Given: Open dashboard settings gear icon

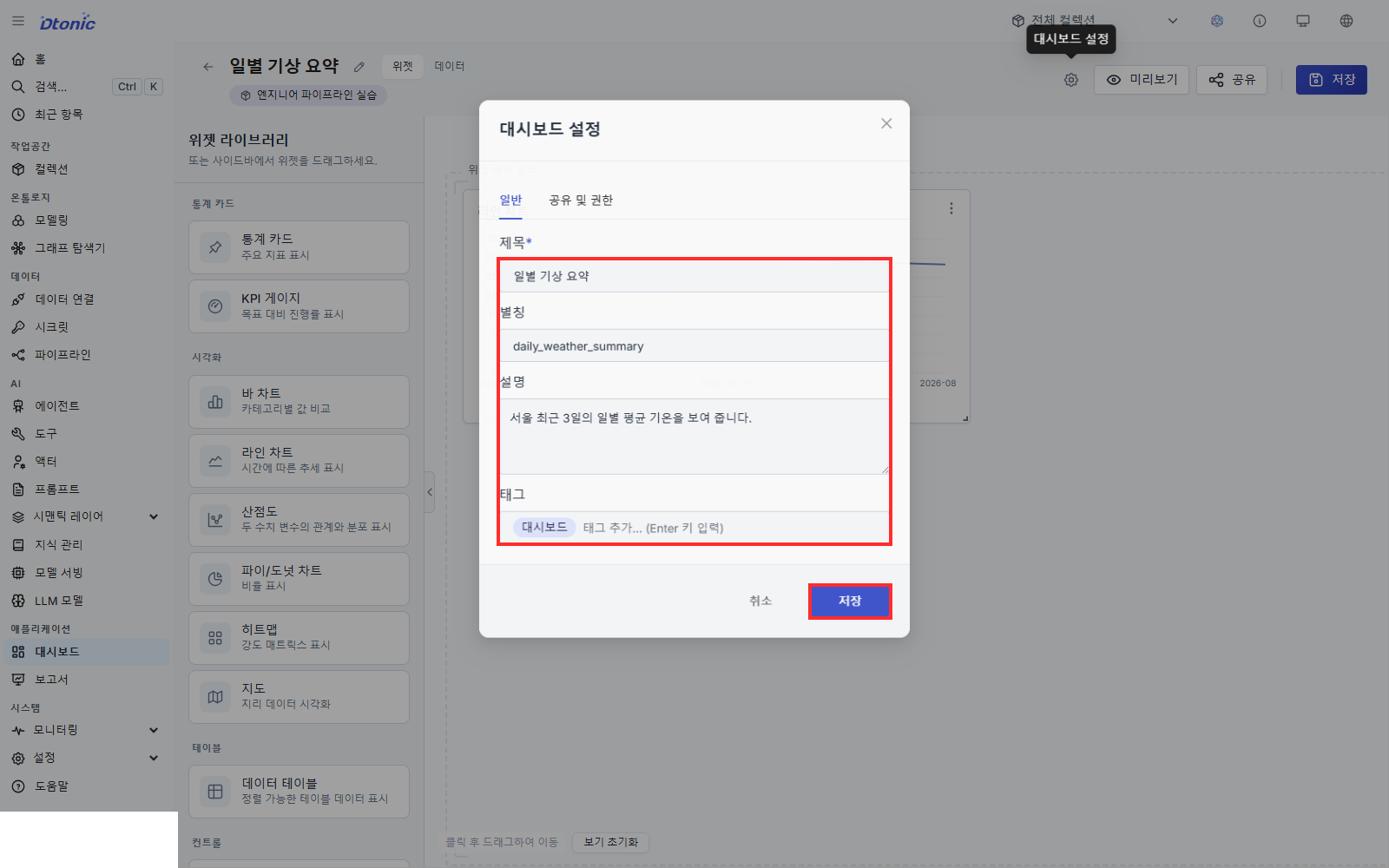Looking at the screenshot, I should [x=1071, y=80].
